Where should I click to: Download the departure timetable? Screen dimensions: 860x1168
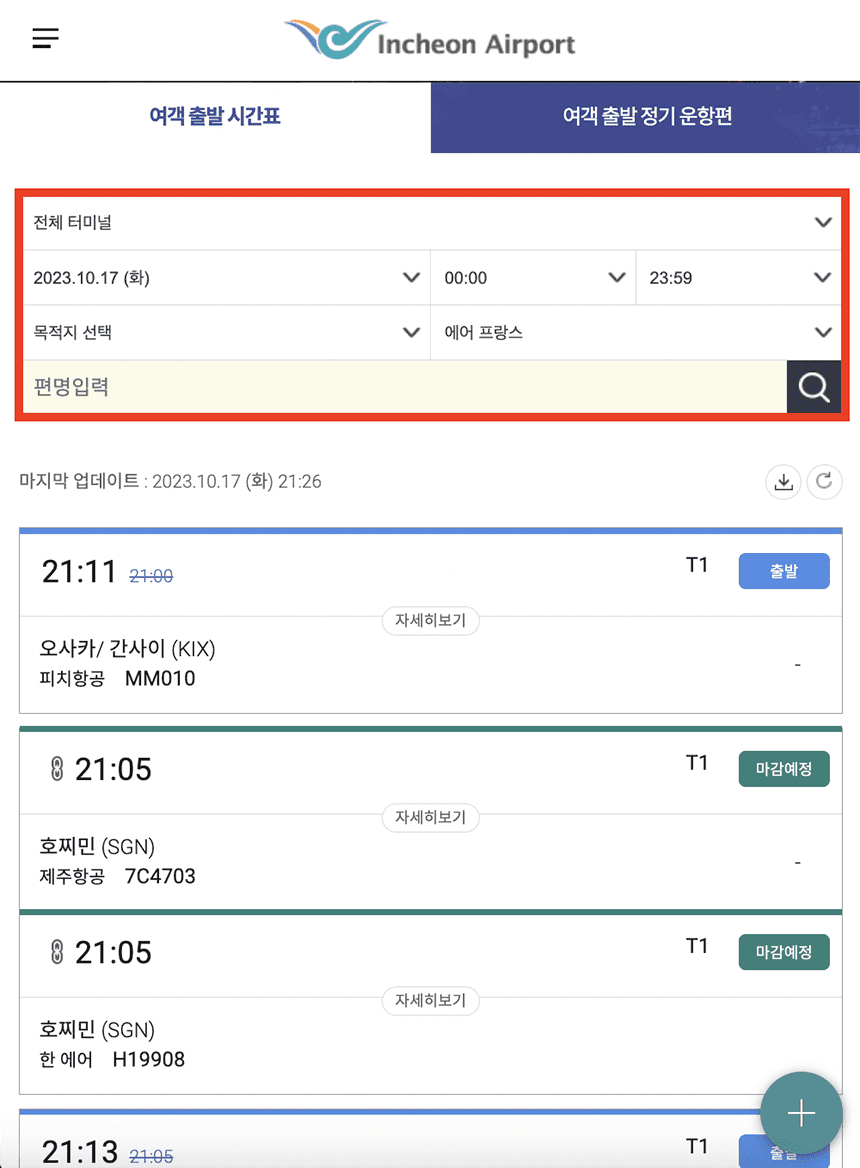pyautogui.click(x=783, y=482)
